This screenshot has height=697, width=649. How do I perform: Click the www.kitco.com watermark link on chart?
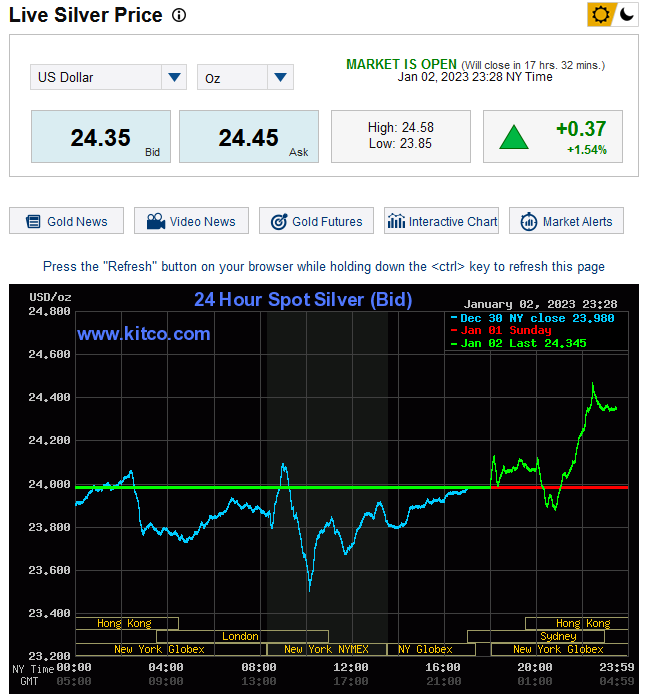(144, 334)
